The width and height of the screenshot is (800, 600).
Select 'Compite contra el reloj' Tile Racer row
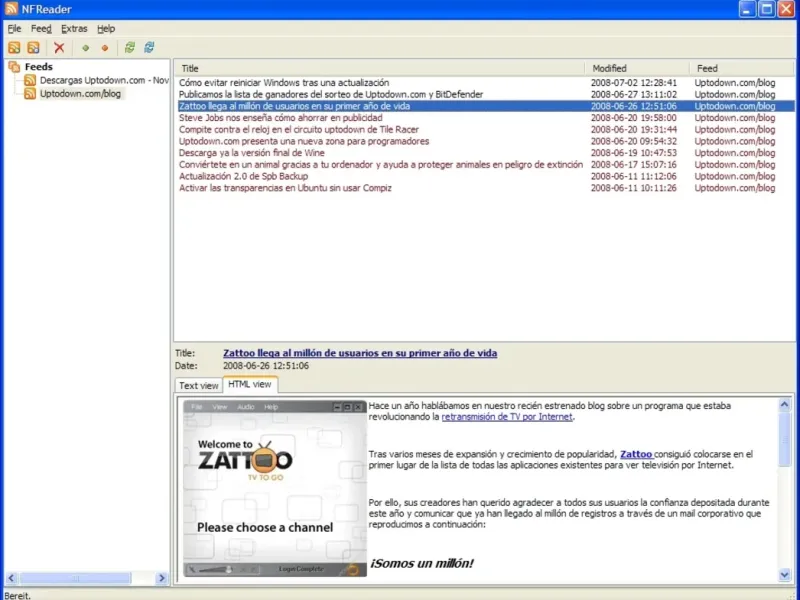[485, 130]
